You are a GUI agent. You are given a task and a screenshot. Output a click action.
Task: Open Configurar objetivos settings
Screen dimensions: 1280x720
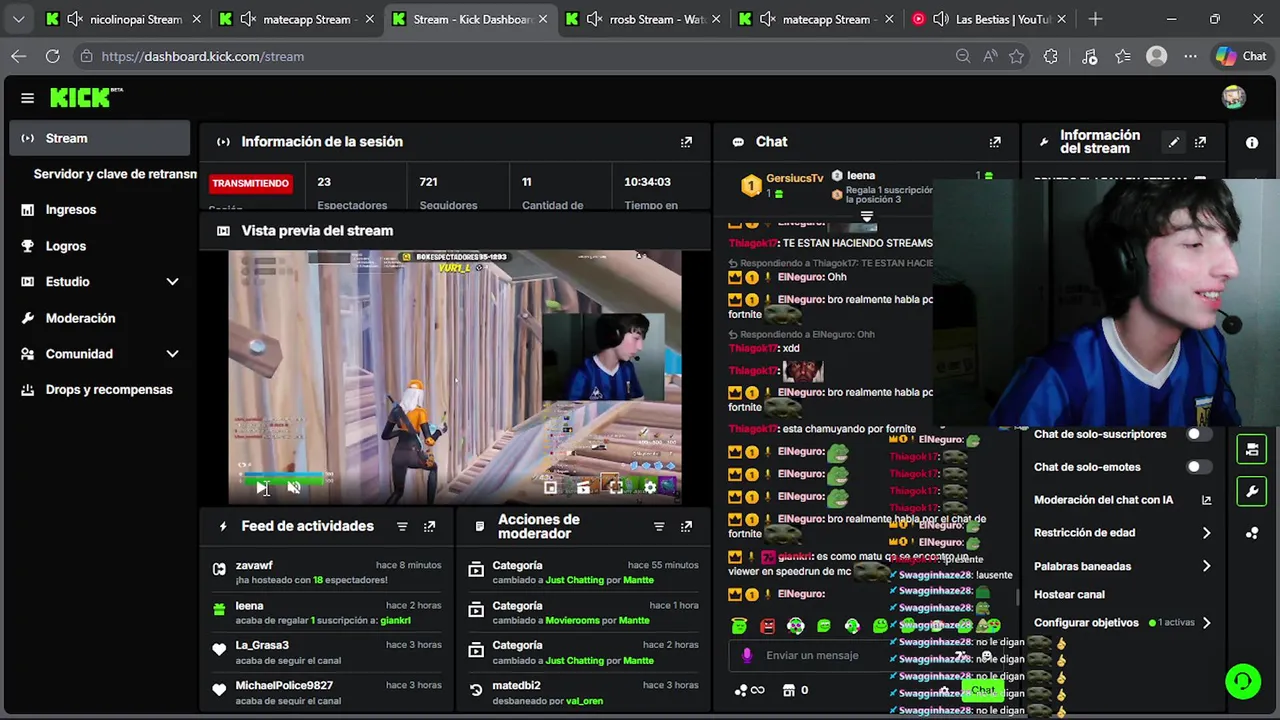coord(1122,622)
